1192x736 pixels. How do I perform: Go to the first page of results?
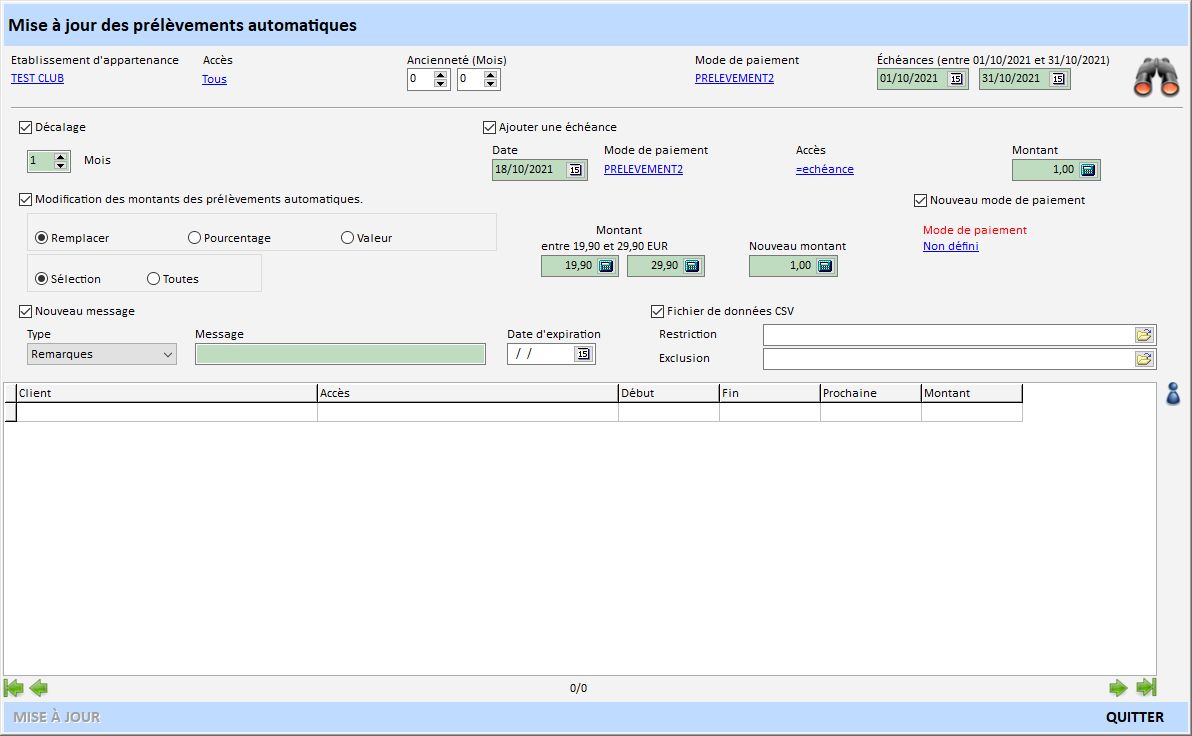14,688
